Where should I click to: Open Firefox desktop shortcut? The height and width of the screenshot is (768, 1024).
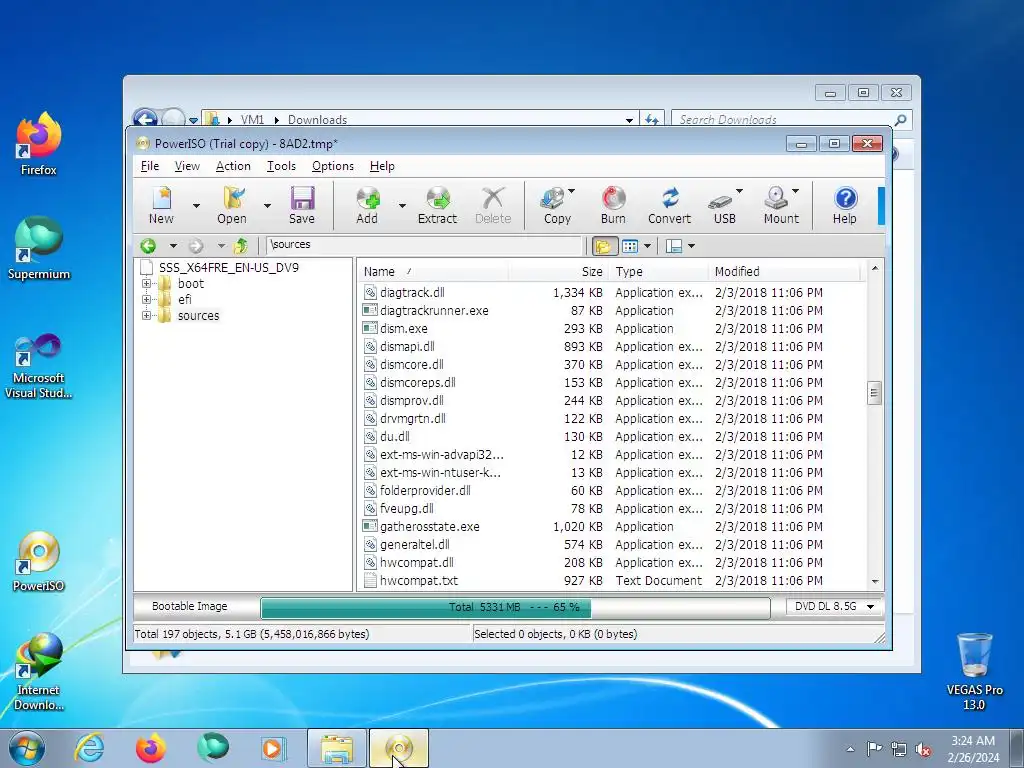(x=39, y=144)
